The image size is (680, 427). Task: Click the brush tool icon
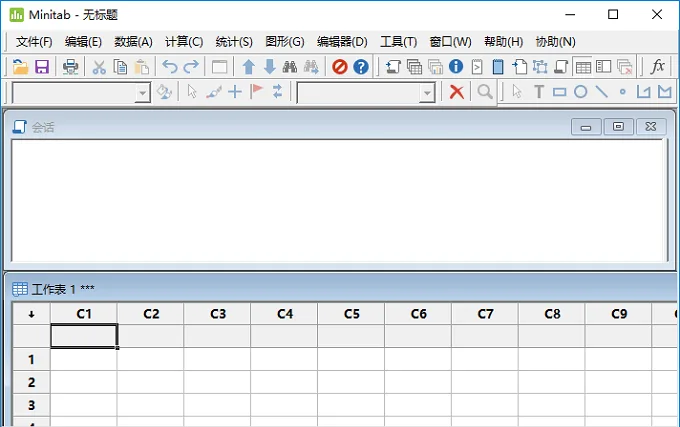pyautogui.click(x=213, y=92)
